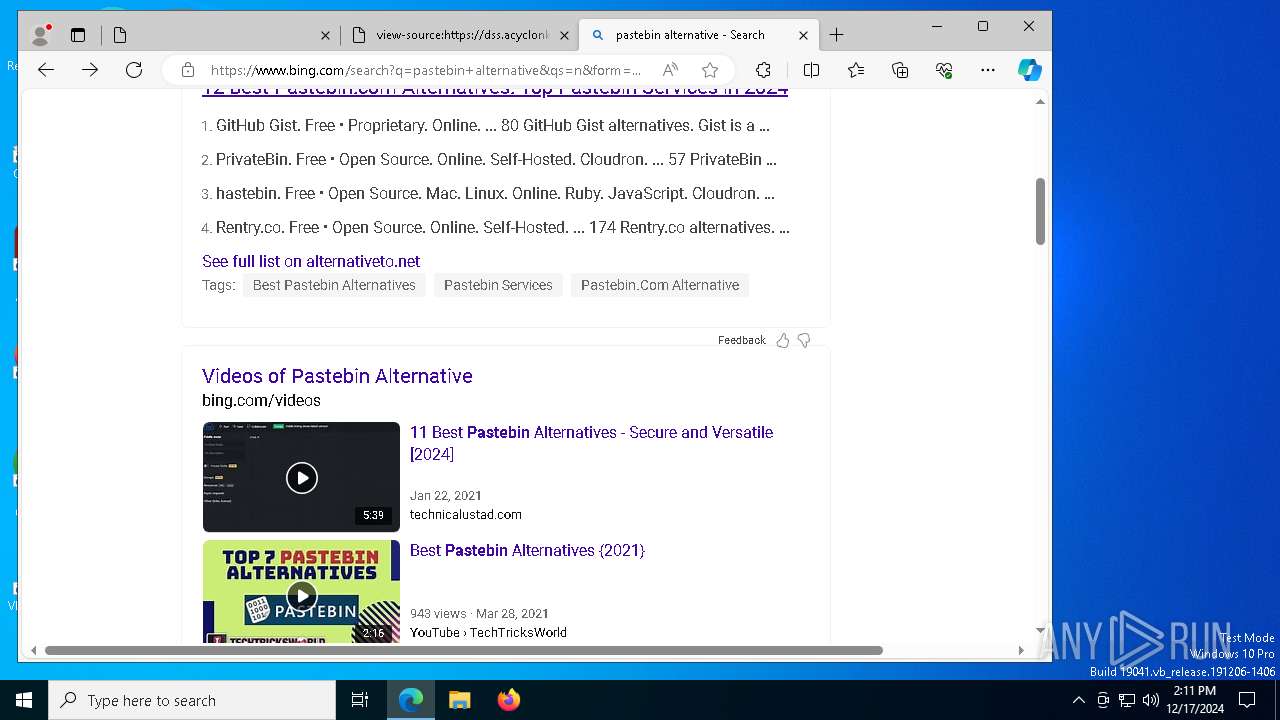Open the Windows Start menu
The height and width of the screenshot is (720, 1280).
[x=24, y=700]
